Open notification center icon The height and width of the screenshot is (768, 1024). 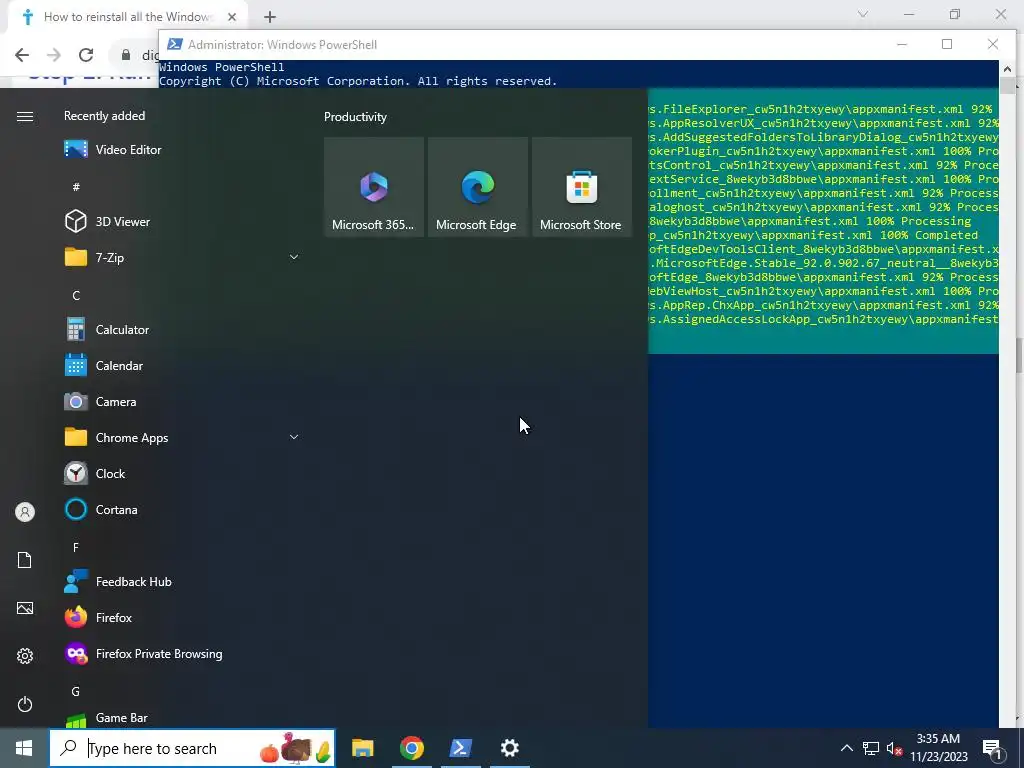point(992,748)
